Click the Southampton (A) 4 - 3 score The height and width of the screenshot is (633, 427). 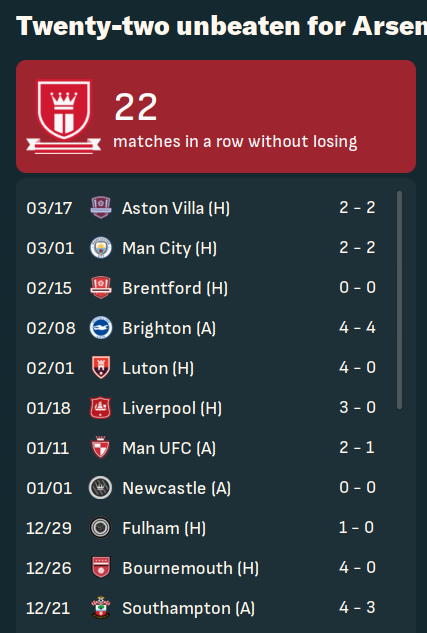coord(357,608)
